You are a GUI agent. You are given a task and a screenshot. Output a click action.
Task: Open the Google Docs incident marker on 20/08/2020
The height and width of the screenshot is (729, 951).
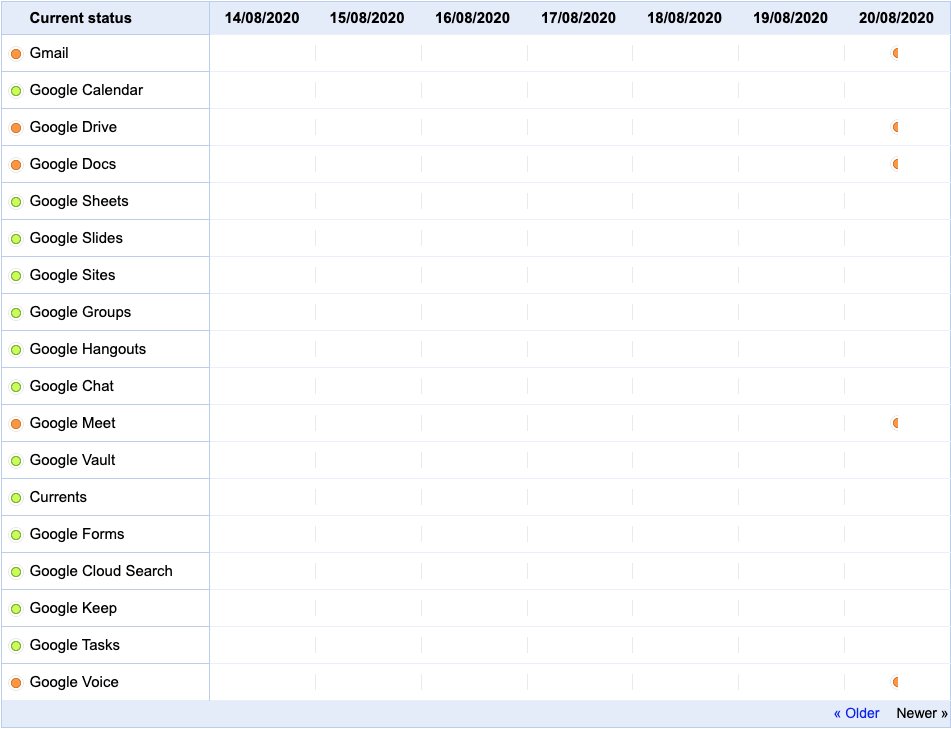click(x=895, y=164)
